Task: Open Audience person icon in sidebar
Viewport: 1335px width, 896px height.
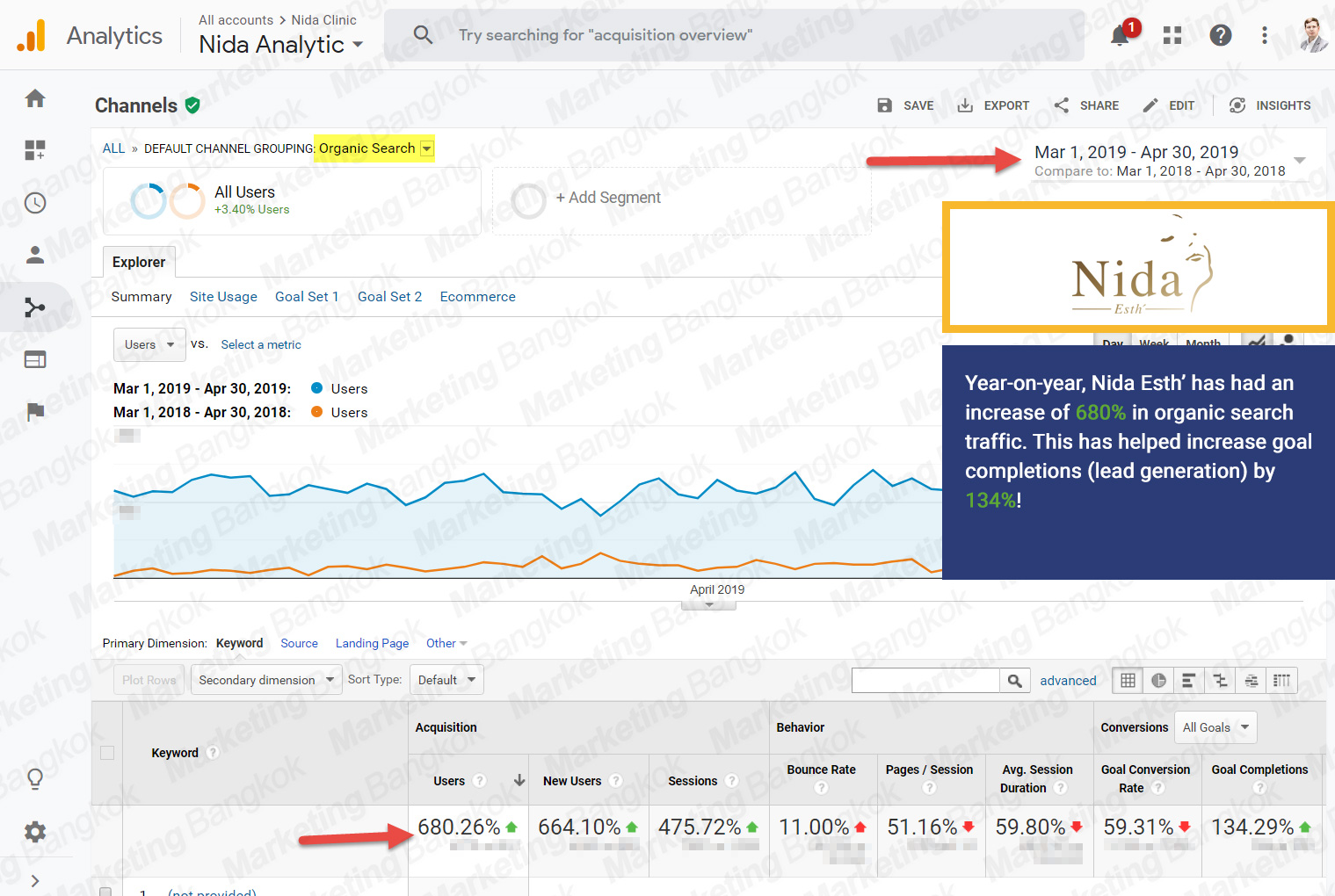Action: tap(35, 255)
